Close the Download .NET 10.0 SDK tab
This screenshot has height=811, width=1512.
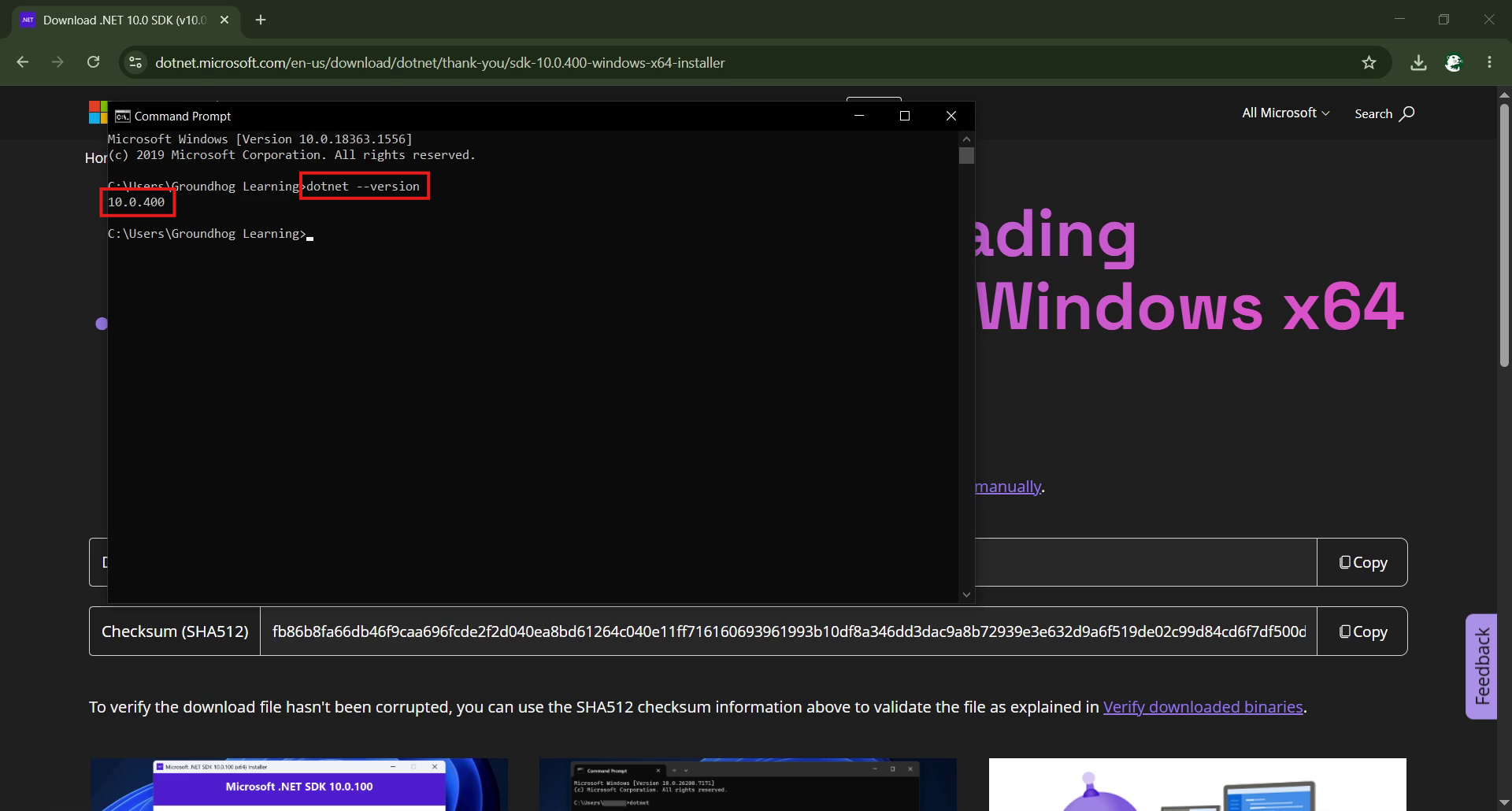click(x=224, y=20)
